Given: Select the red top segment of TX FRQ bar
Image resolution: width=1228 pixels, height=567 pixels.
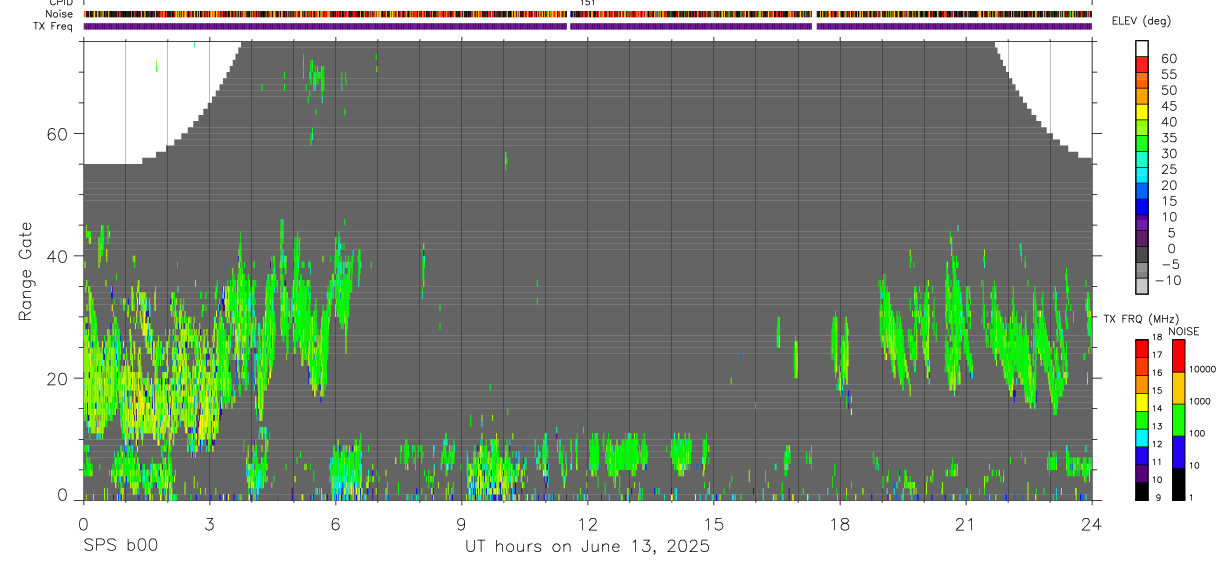Looking at the screenshot, I should click(x=1142, y=349).
